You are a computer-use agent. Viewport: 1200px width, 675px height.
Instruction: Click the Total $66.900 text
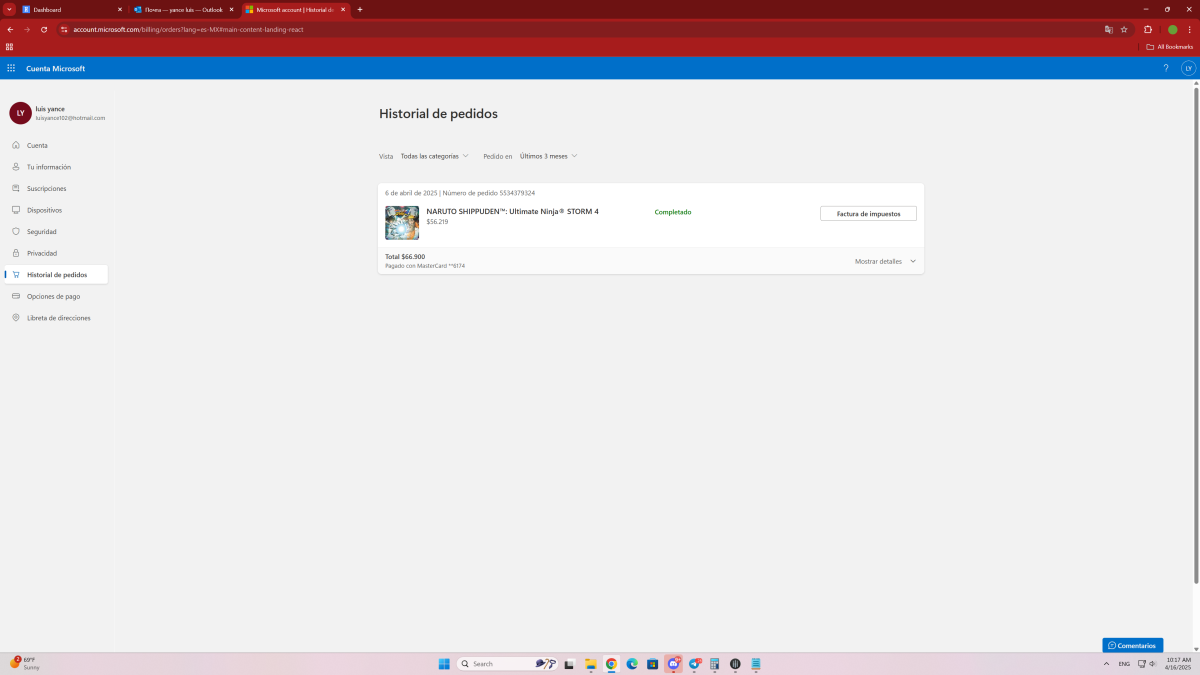[x=405, y=257]
